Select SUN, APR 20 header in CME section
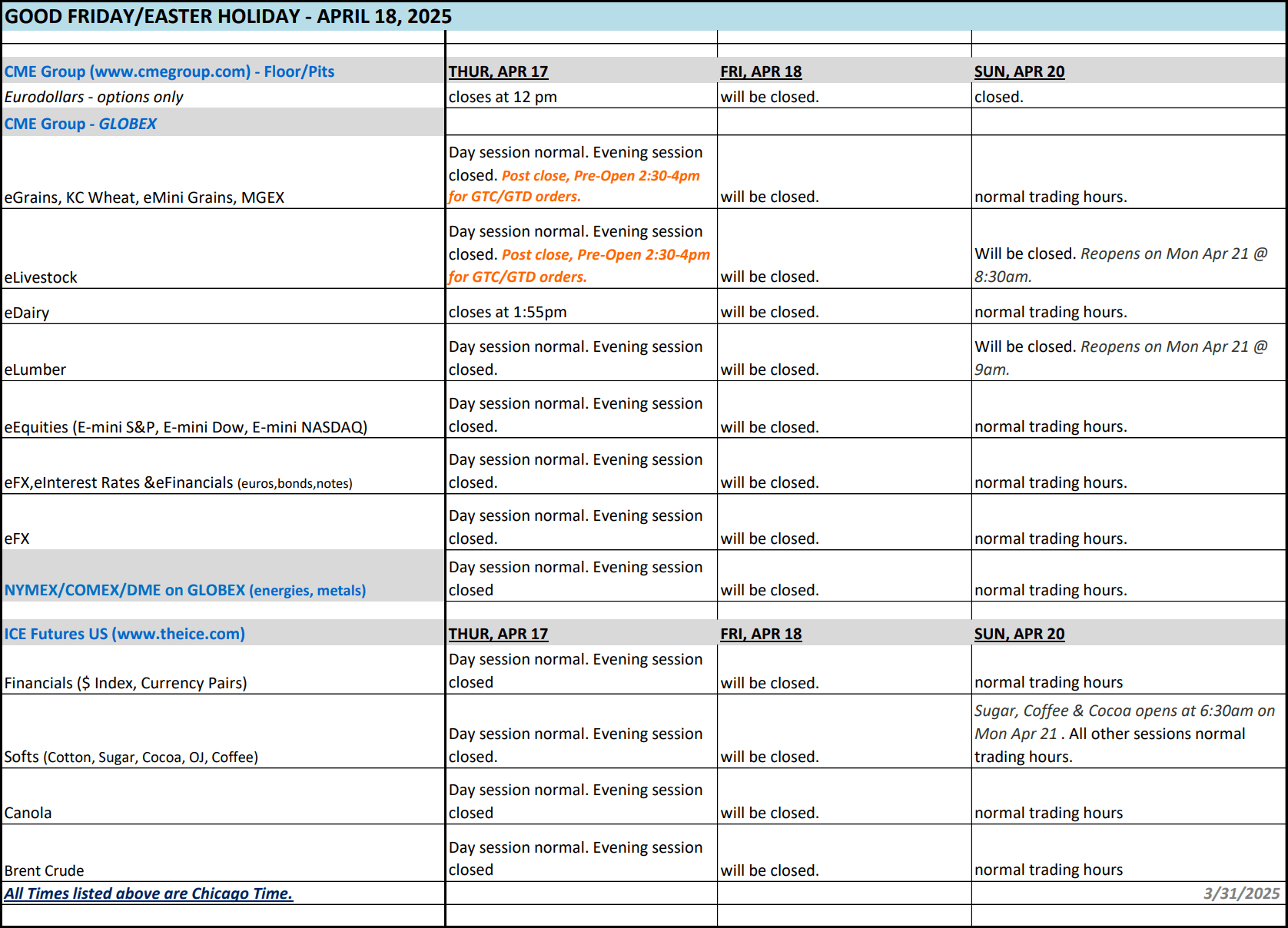 click(x=1019, y=71)
